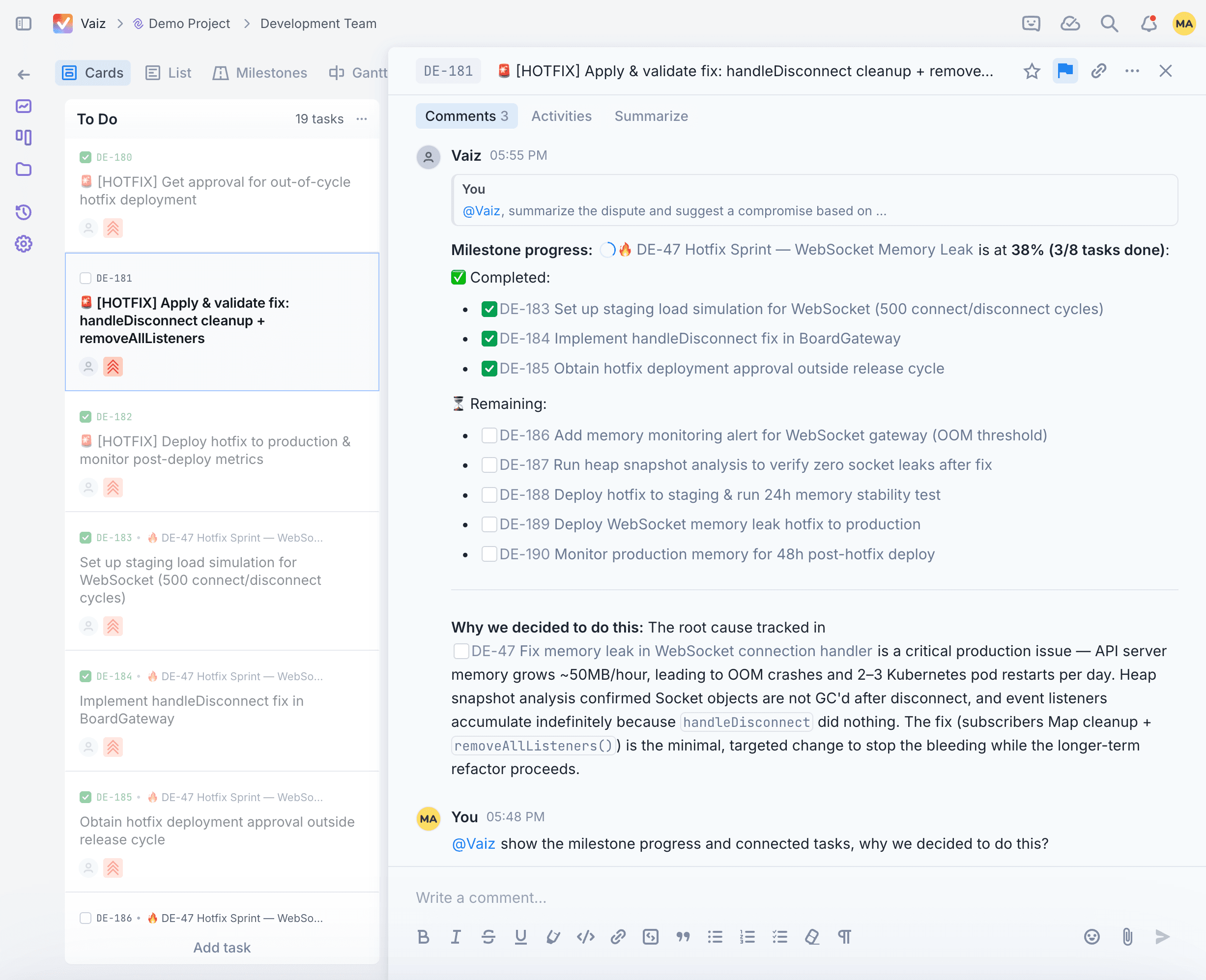Uncheck the DE-180 card checkbox
Viewport: 1206px width, 980px height.
point(86,157)
